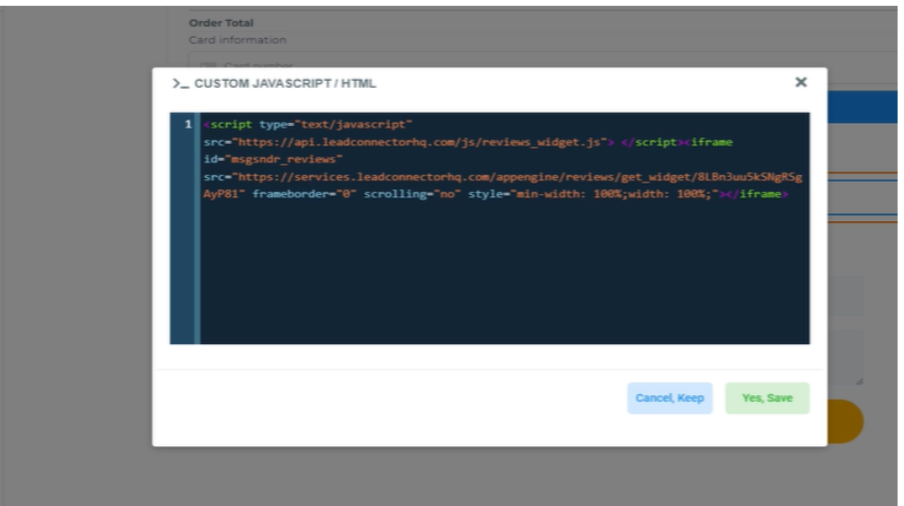The height and width of the screenshot is (506, 904).
Task: Click the terminal prompt icon in header
Action: click(180, 84)
